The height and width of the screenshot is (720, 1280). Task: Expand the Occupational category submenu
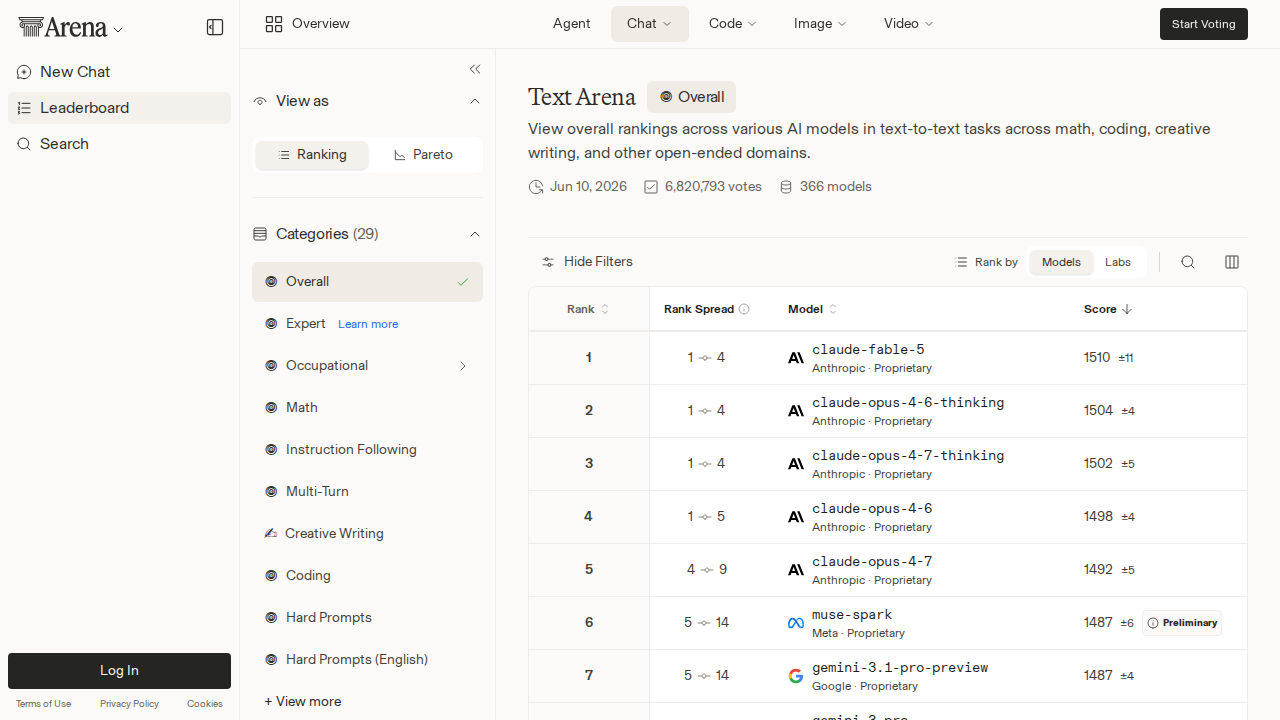coord(463,366)
